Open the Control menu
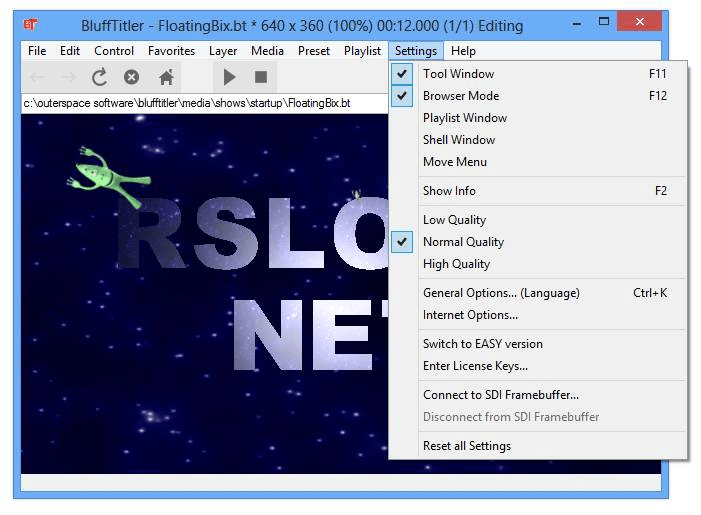Image resolution: width=701 pixels, height=515 pixels. 114,51
